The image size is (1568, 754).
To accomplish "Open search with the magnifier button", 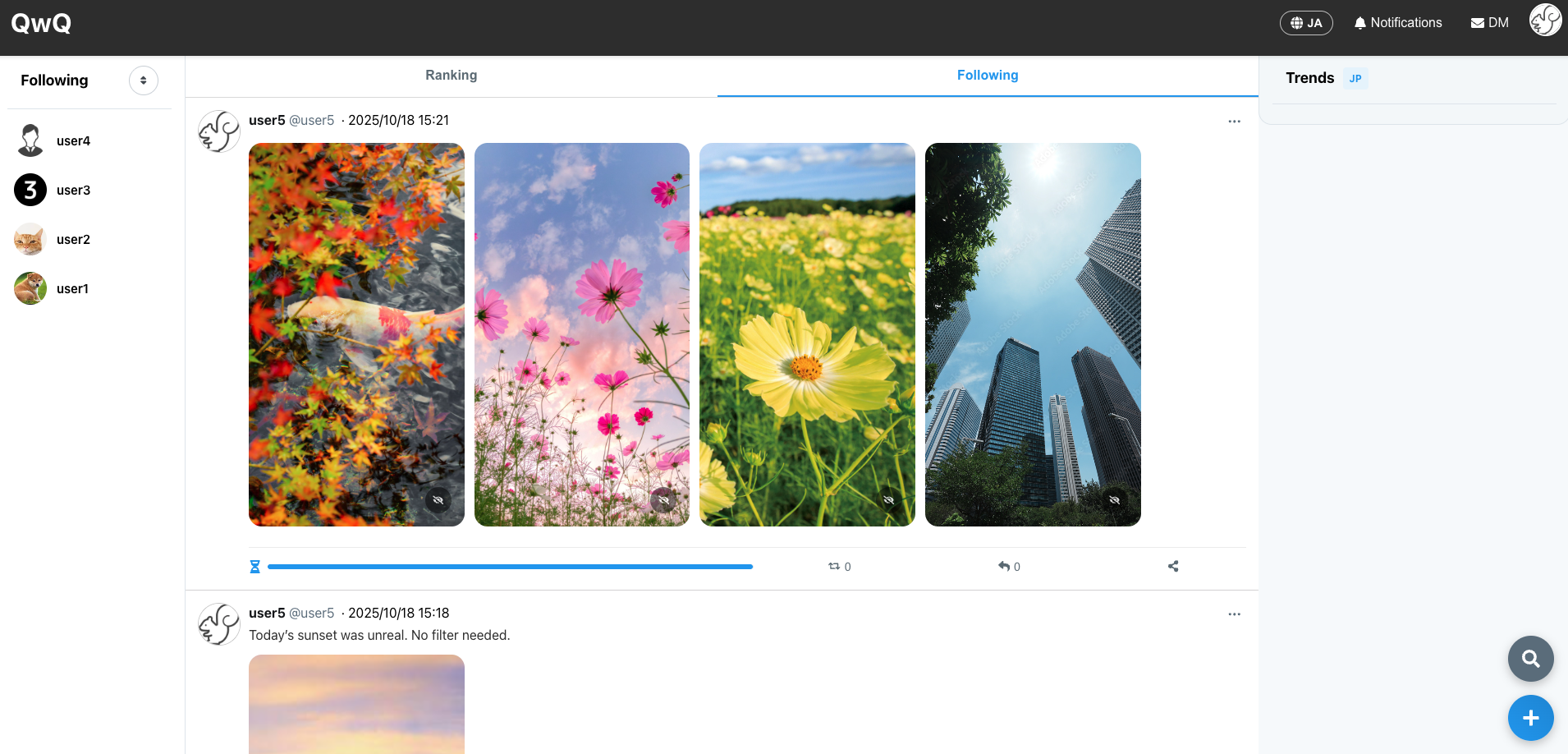I will pyautogui.click(x=1530, y=659).
